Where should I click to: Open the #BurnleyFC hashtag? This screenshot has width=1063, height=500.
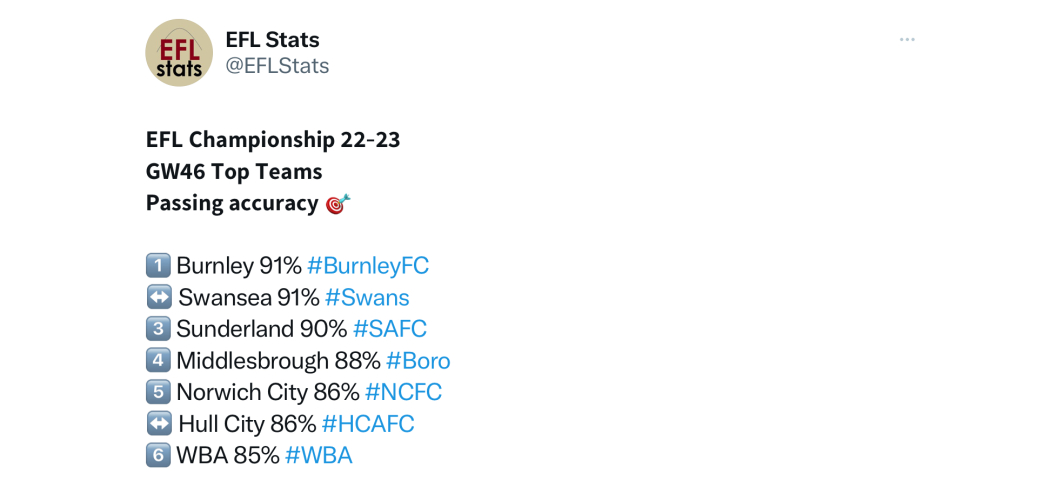(x=367, y=266)
